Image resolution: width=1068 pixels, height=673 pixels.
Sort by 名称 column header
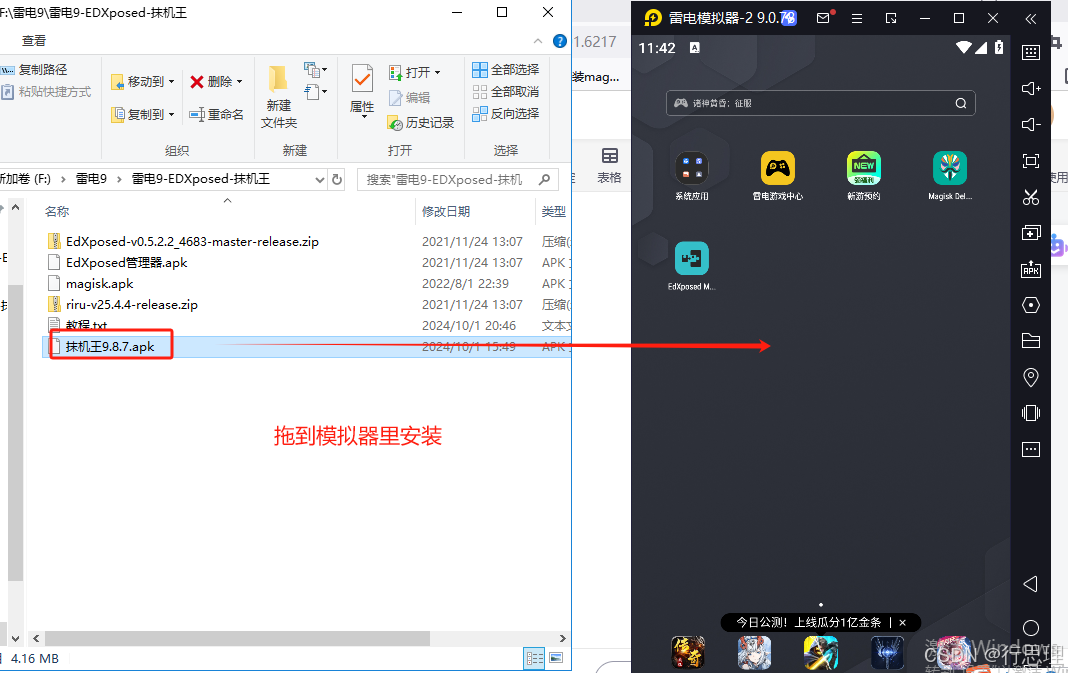pyautogui.click(x=57, y=212)
